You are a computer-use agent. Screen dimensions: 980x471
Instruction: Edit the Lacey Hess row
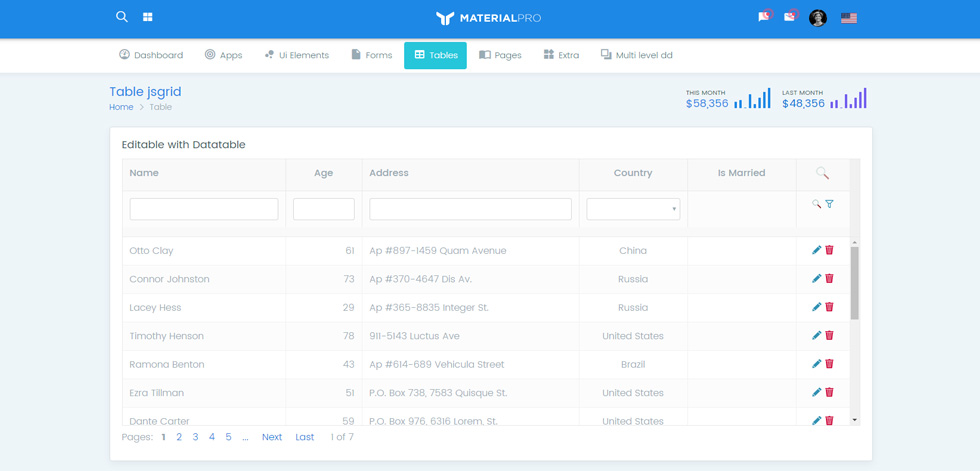point(816,307)
